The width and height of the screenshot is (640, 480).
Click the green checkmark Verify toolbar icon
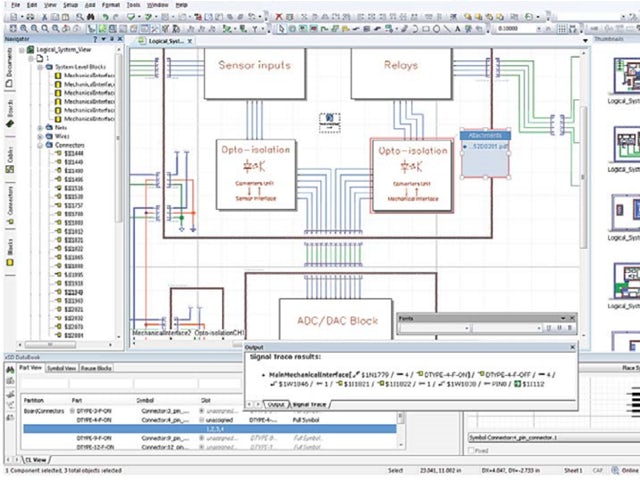tap(131, 17)
